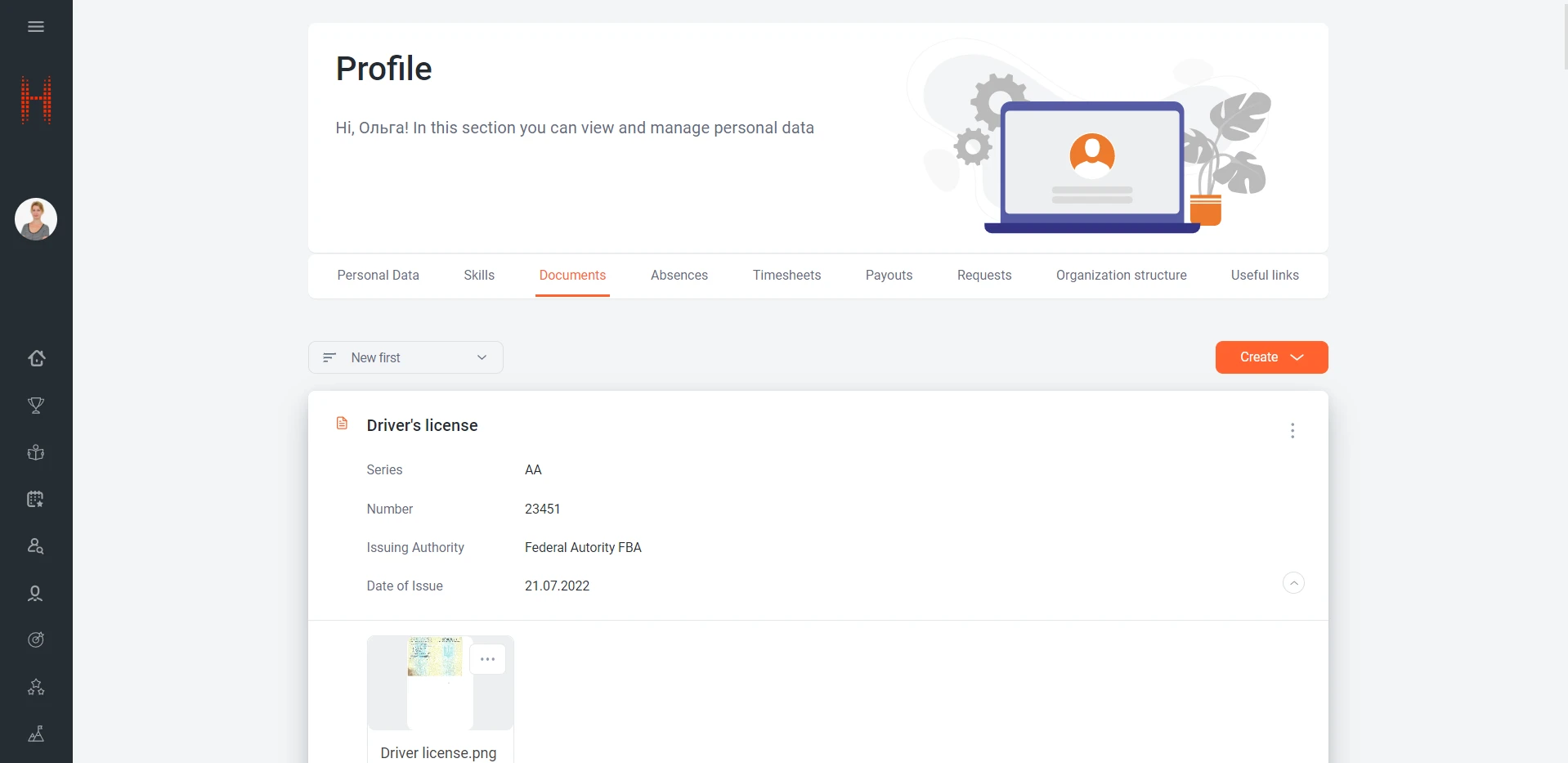Open the calendar with star icon

click(x=36, y=499)
